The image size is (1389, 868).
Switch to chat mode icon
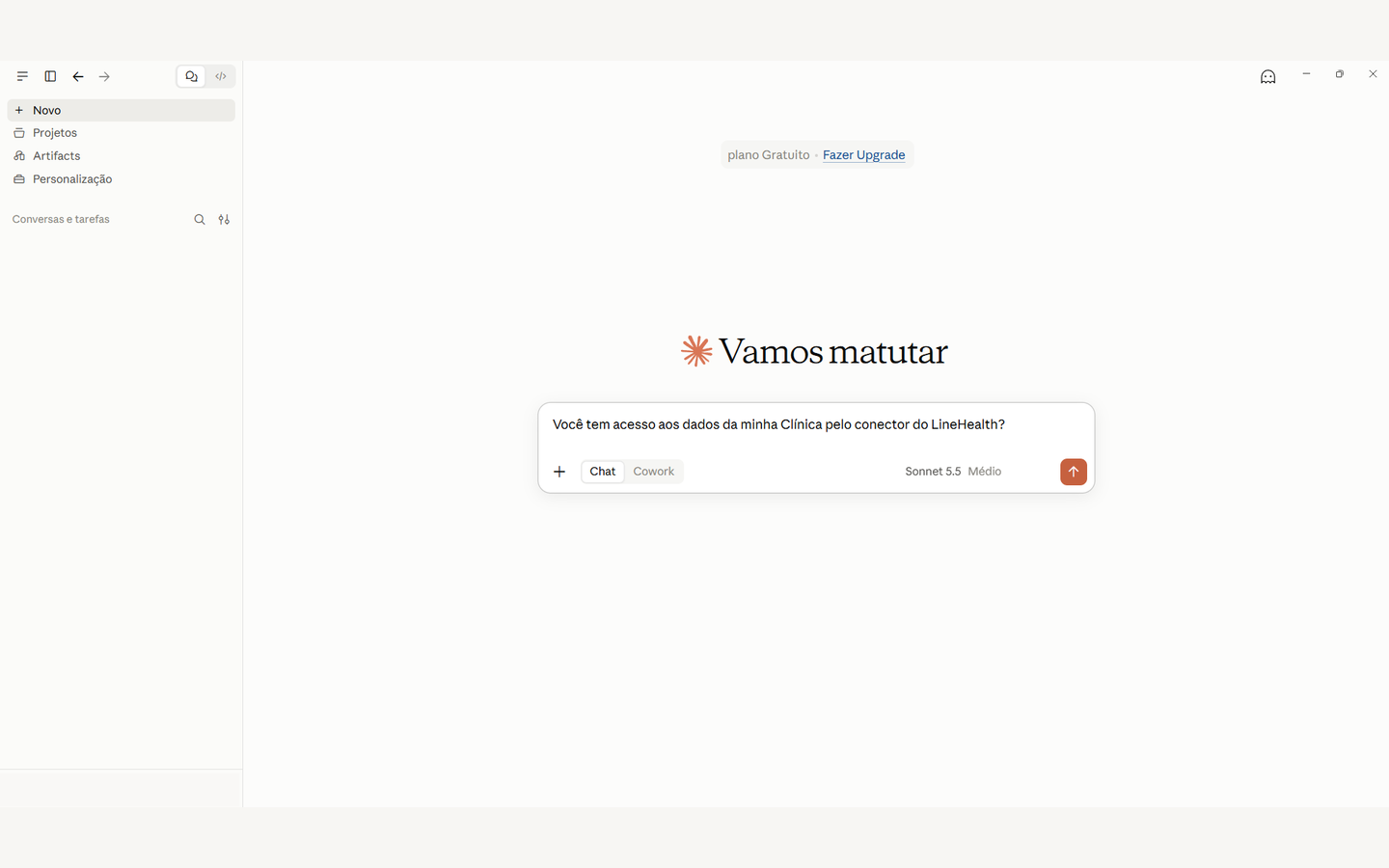pos(191,76)
